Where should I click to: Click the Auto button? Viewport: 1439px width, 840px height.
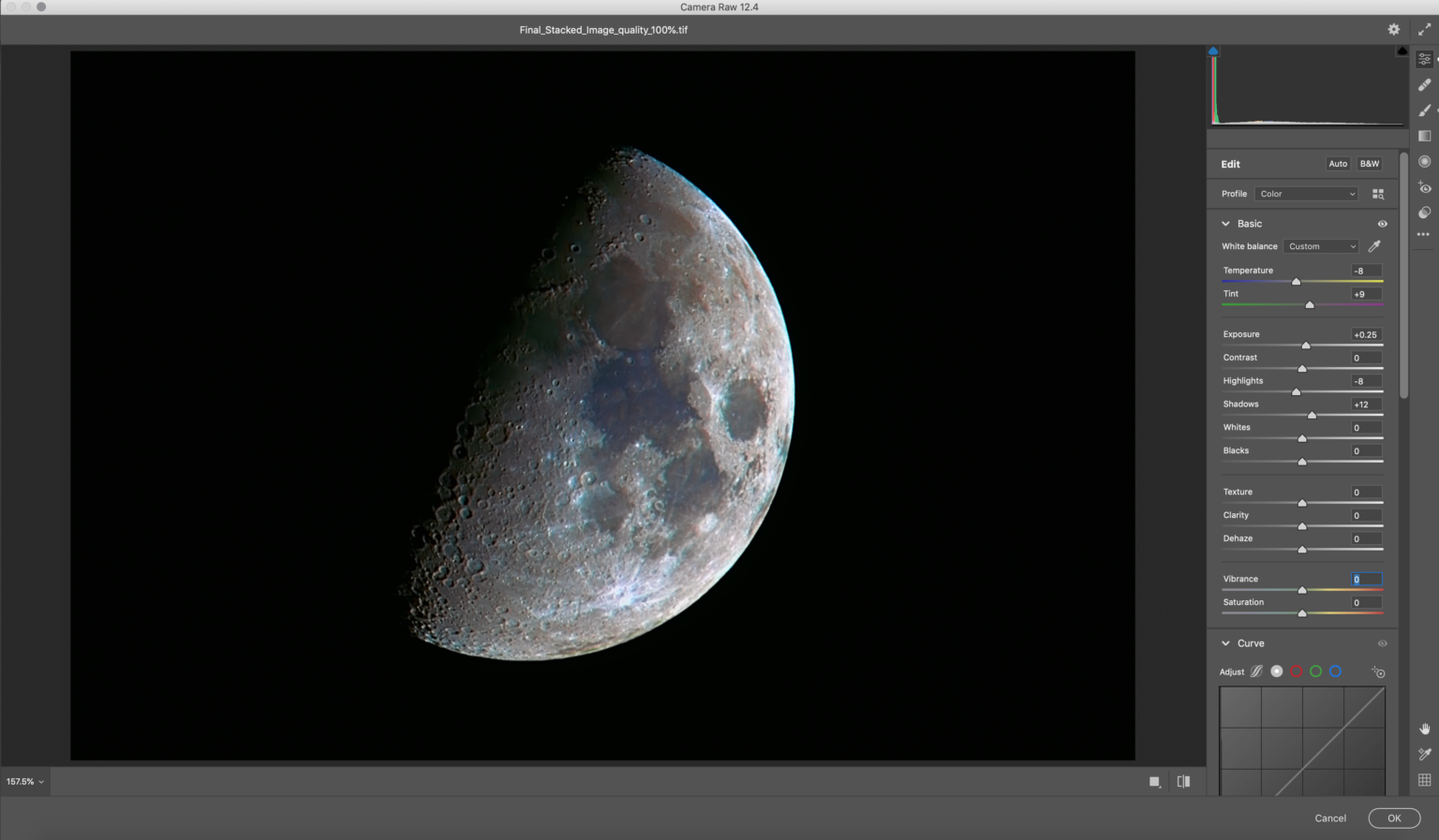click(1338, 164)
